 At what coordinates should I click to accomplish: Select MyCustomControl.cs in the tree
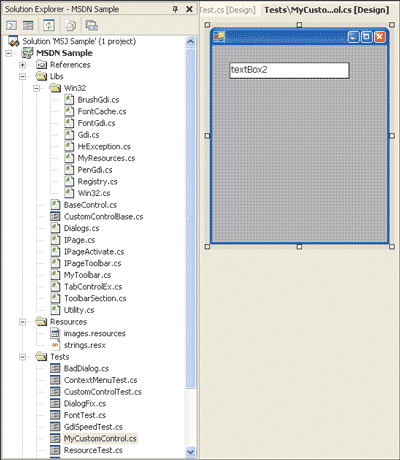[100, 438]
